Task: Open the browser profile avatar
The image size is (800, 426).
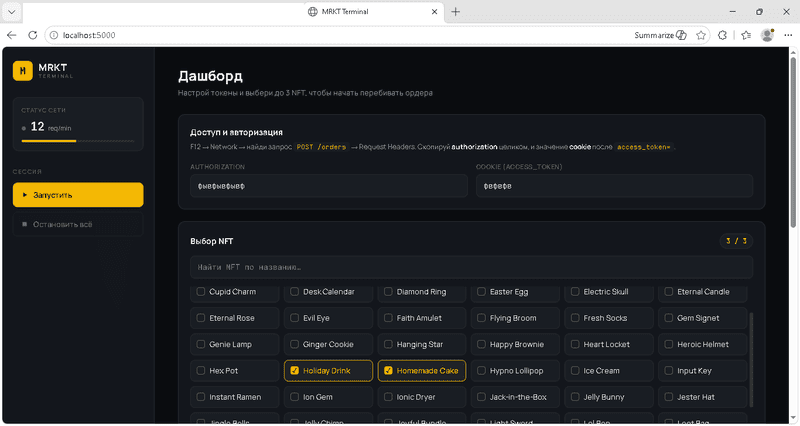Action: pos(767,35)
